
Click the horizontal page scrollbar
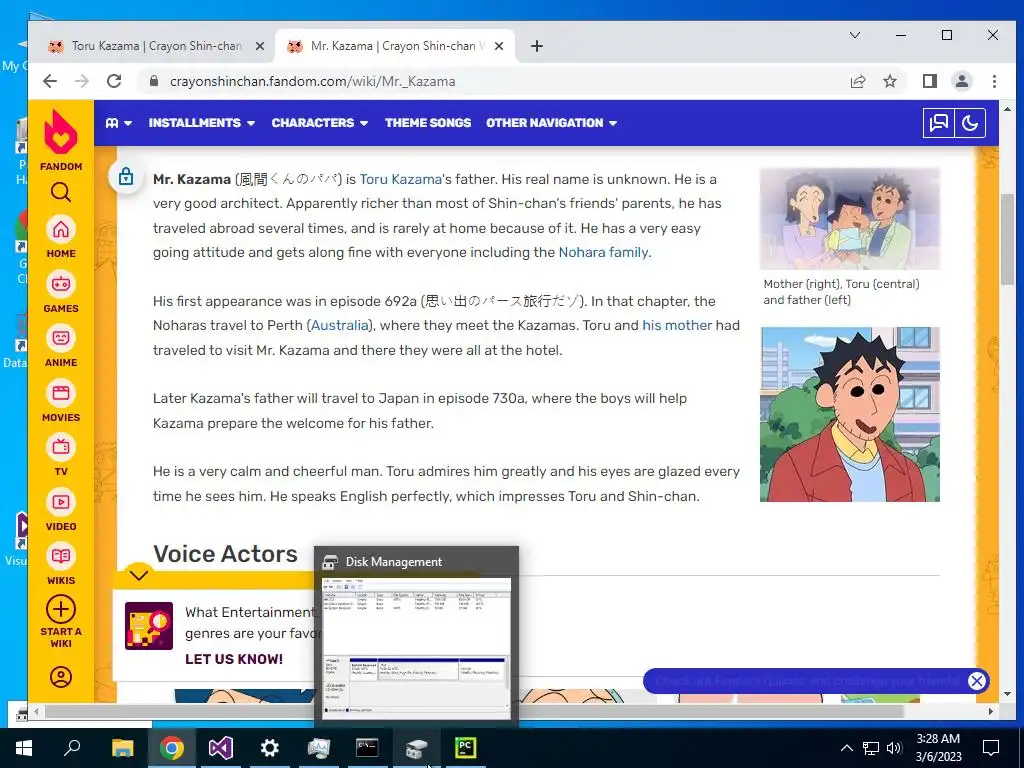pos(473,711)
